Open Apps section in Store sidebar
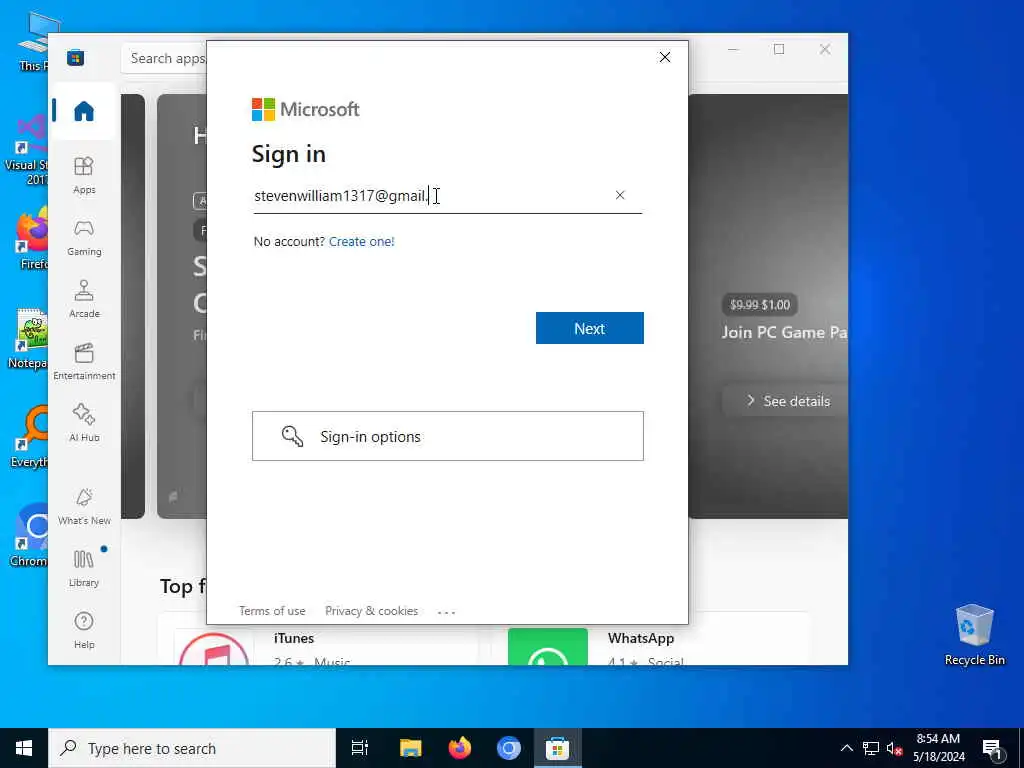Viewport: 1024px width, 768px height. tap(84, 176)
